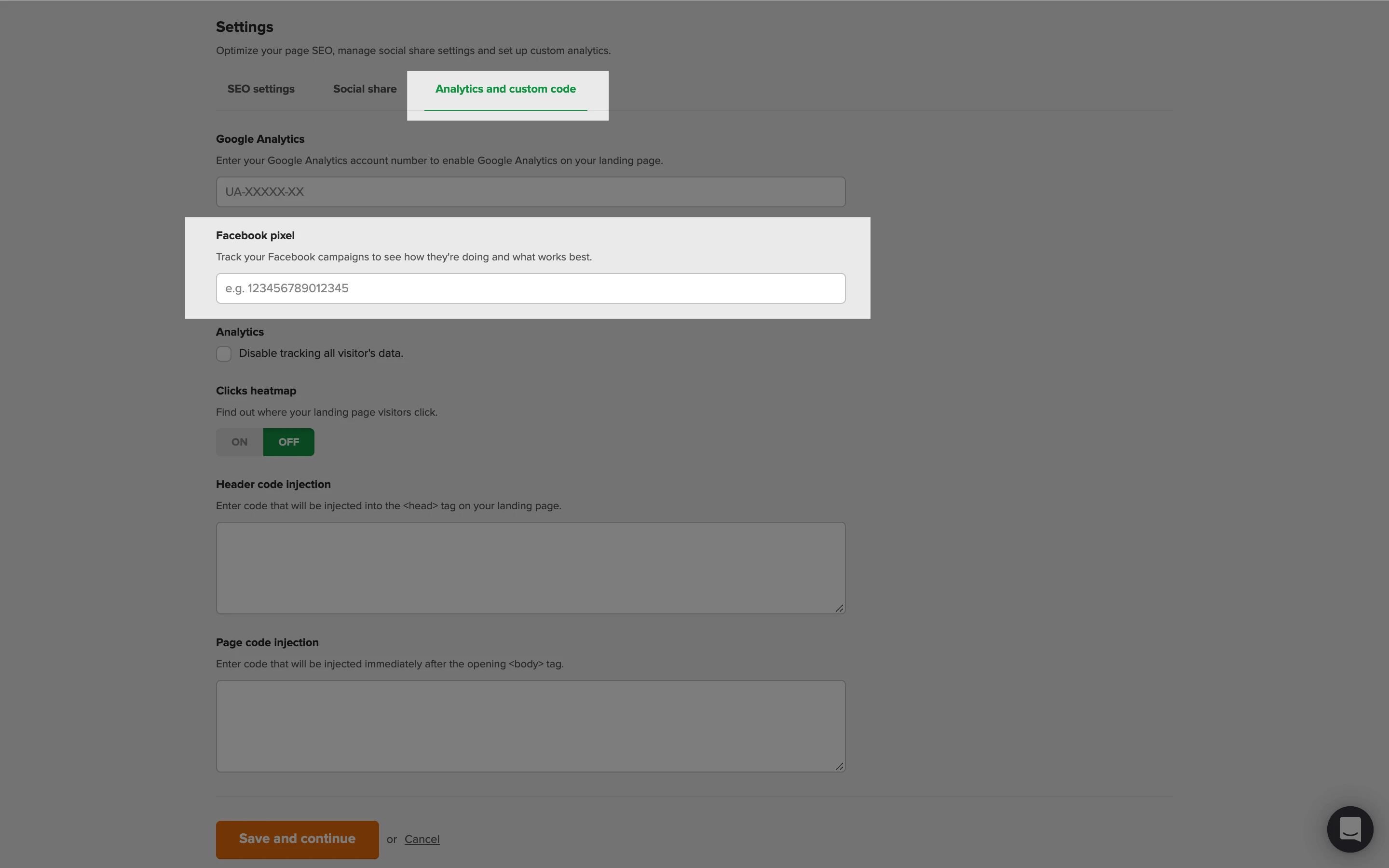Click the Header code injection heading
Viewport: 1389px width, 868px height.
point(273,484)
